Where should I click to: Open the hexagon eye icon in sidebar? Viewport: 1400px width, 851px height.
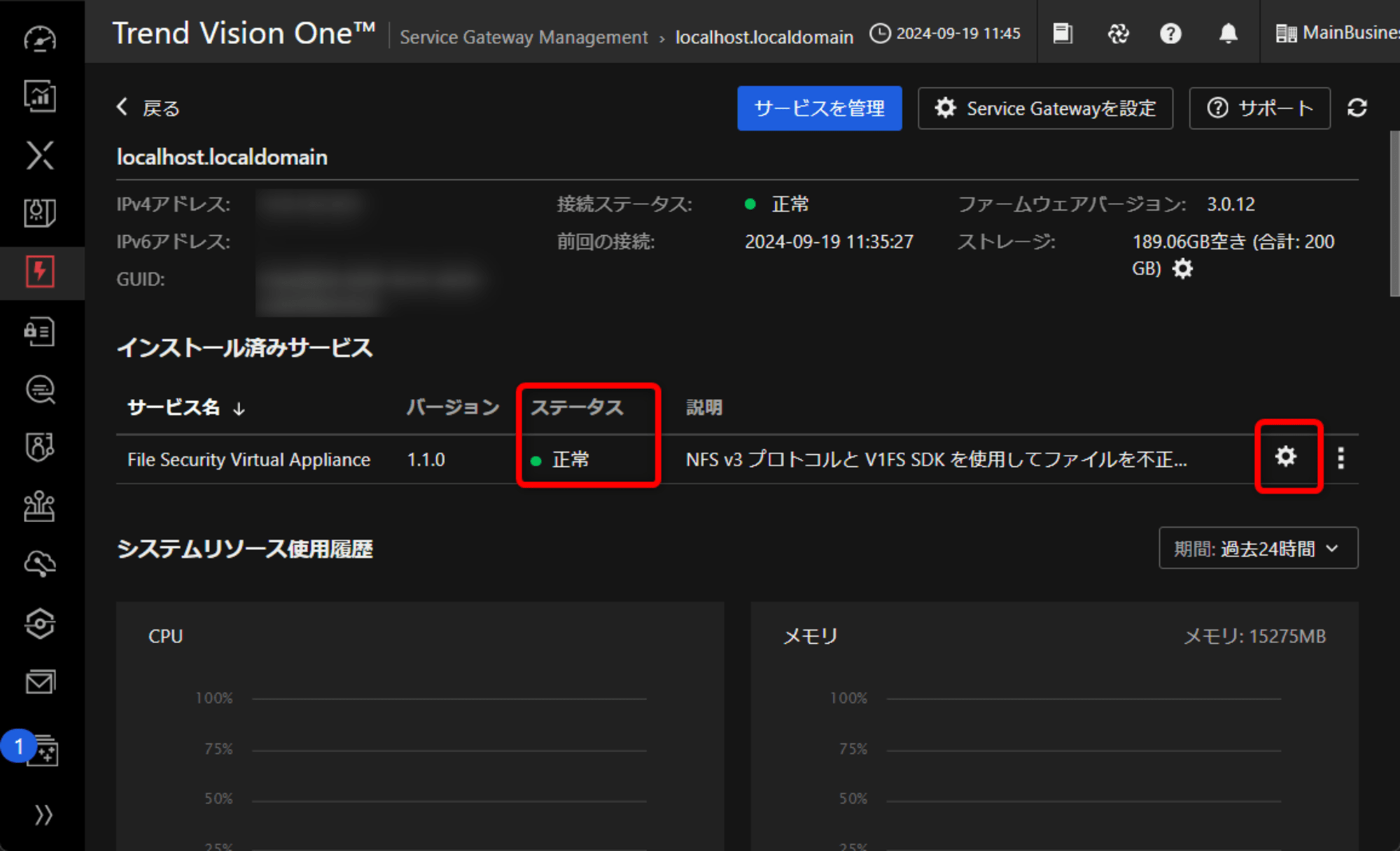click(x=40, y=623)
